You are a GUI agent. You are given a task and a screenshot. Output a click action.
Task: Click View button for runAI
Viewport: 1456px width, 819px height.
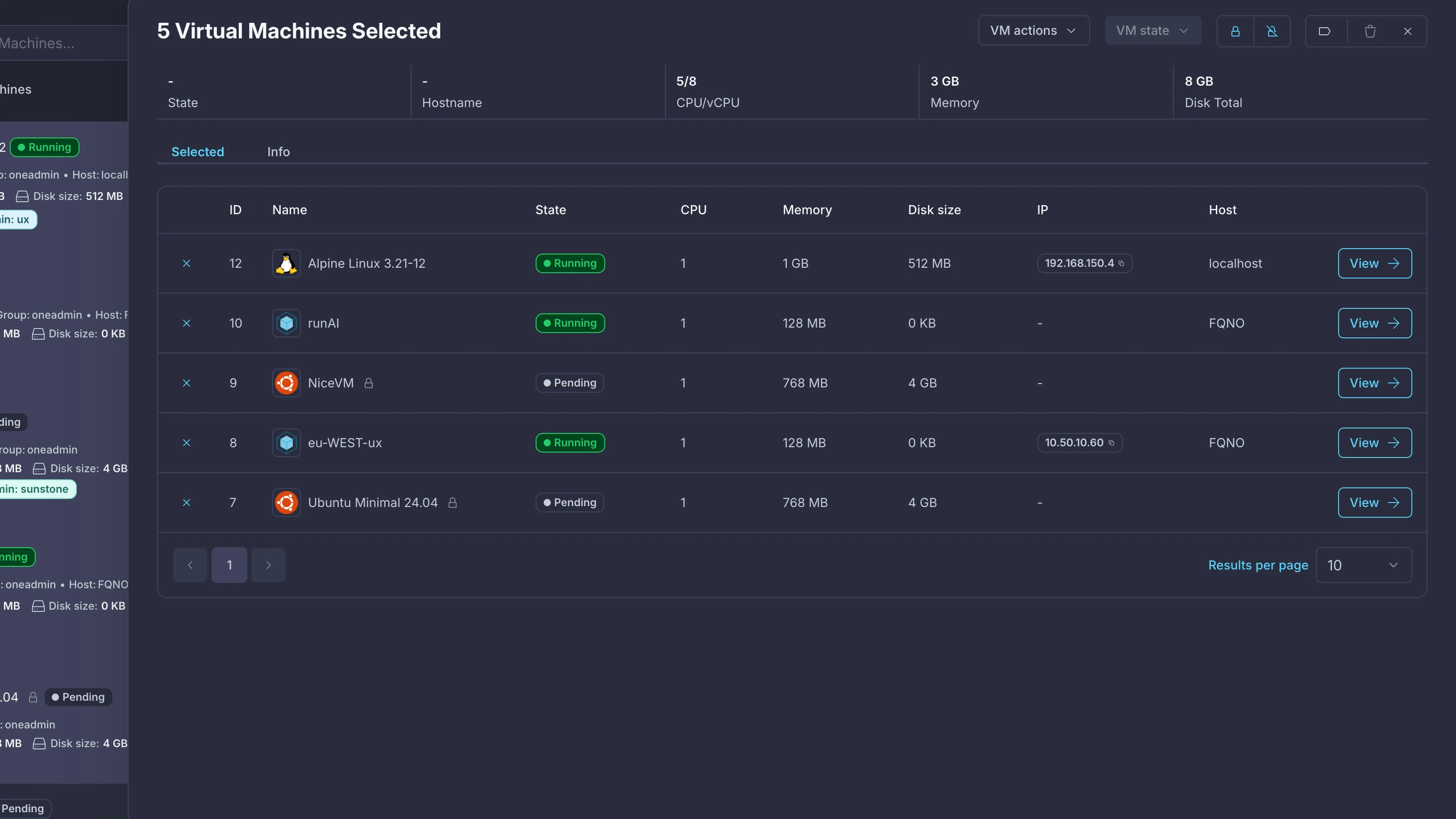coord(1375,323)
